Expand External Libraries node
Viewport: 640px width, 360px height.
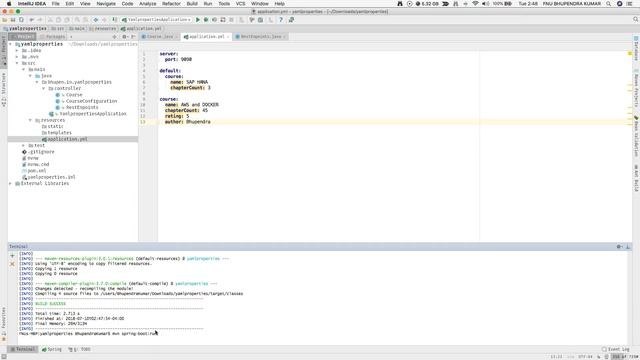[11, 184]
